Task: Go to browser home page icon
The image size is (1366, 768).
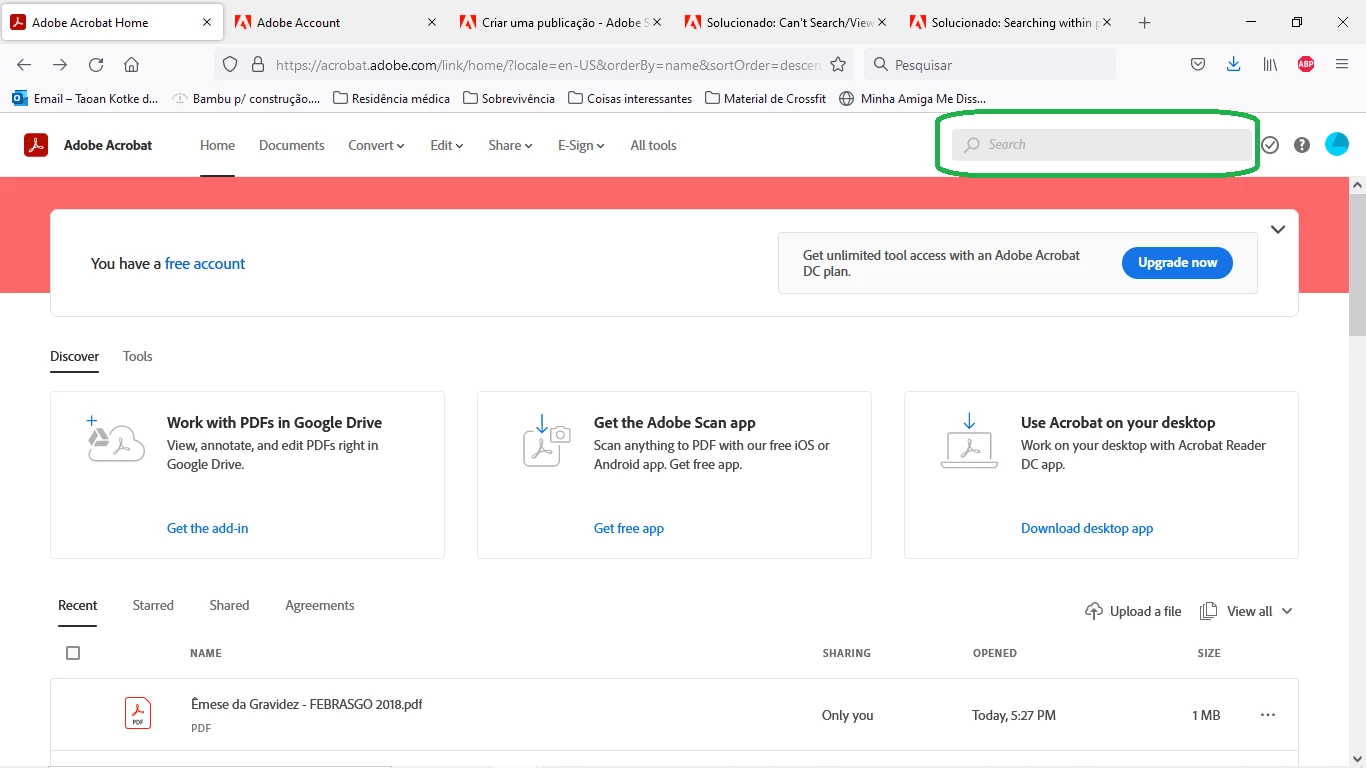Action: pos(131,64)
